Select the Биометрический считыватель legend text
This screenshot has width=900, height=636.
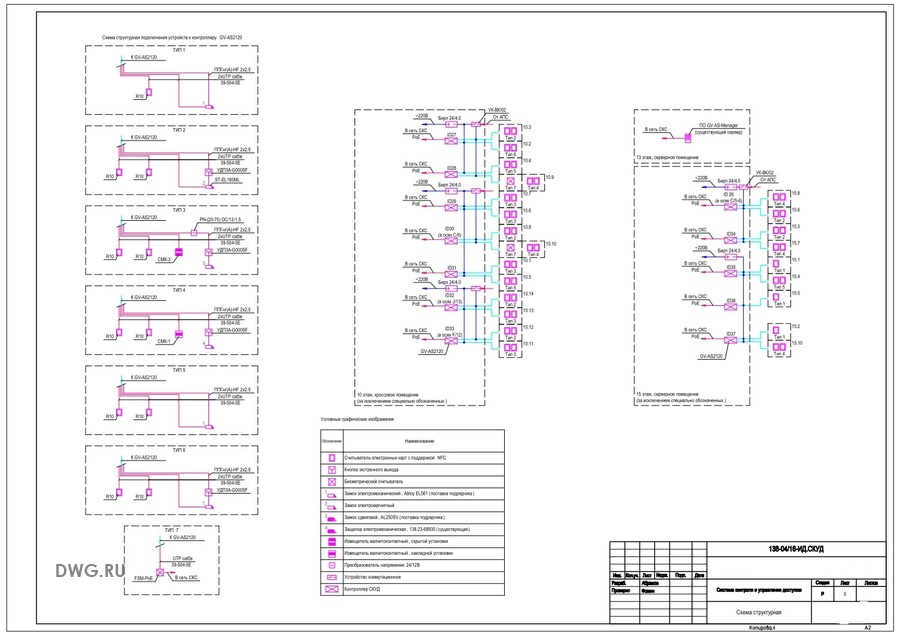[x=373, y=482]
